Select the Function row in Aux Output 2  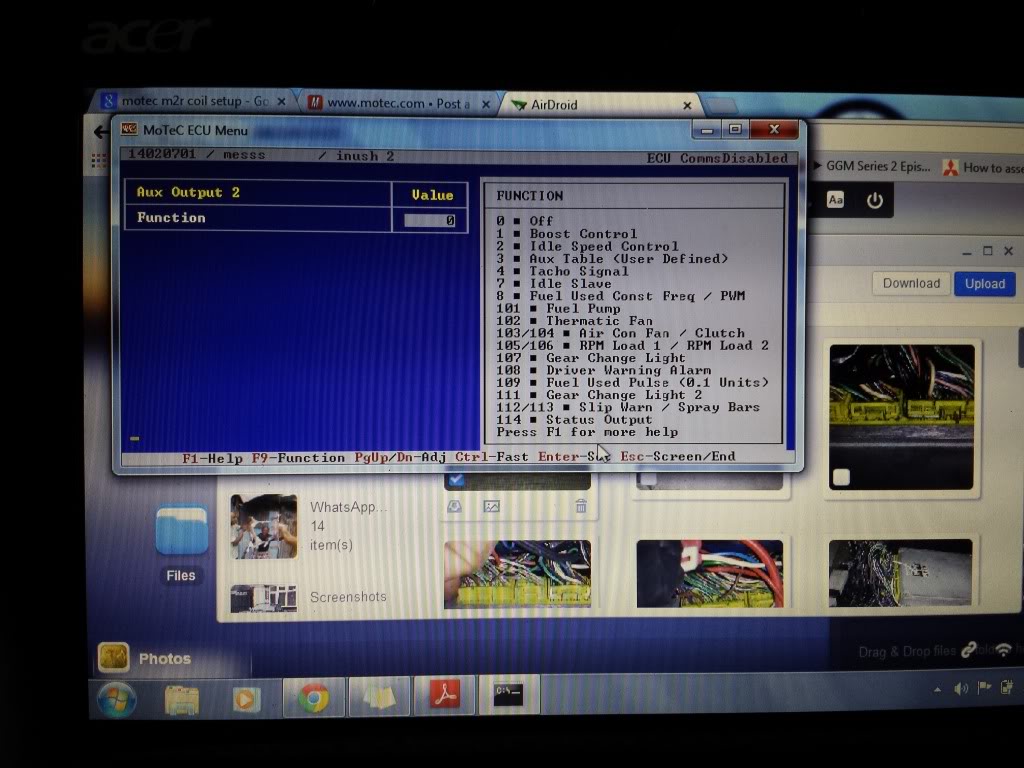tap(296, 219)
